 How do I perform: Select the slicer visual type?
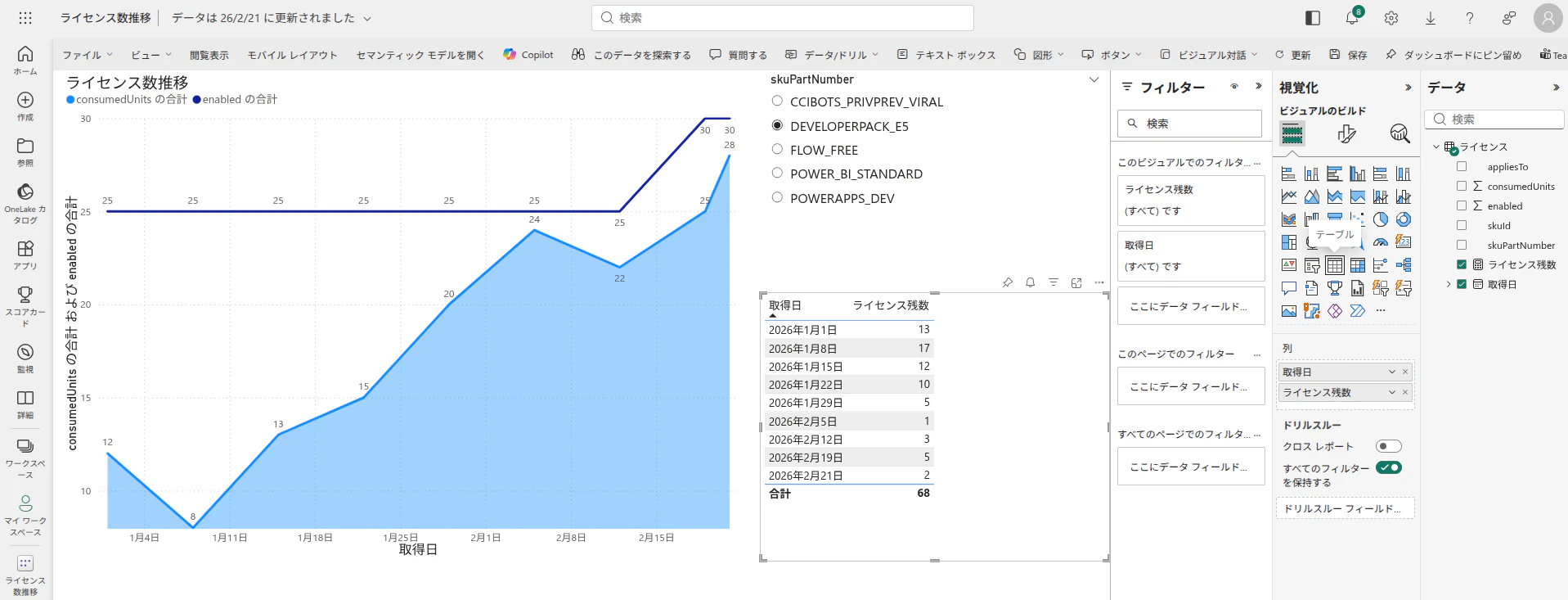click(1312, 265)
